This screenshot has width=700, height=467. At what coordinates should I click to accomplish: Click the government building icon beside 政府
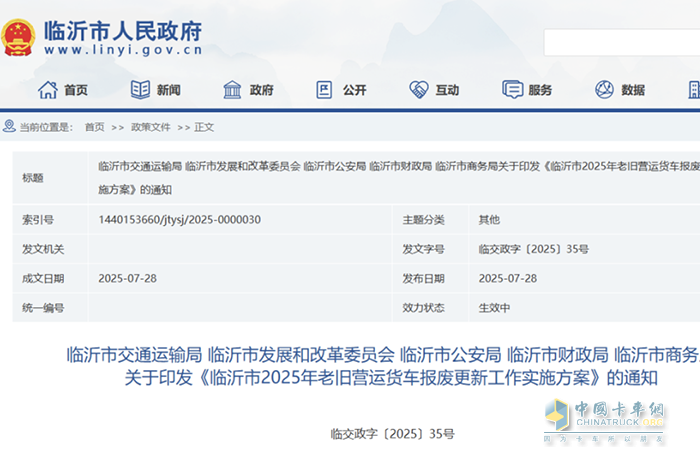pos(233,90)
